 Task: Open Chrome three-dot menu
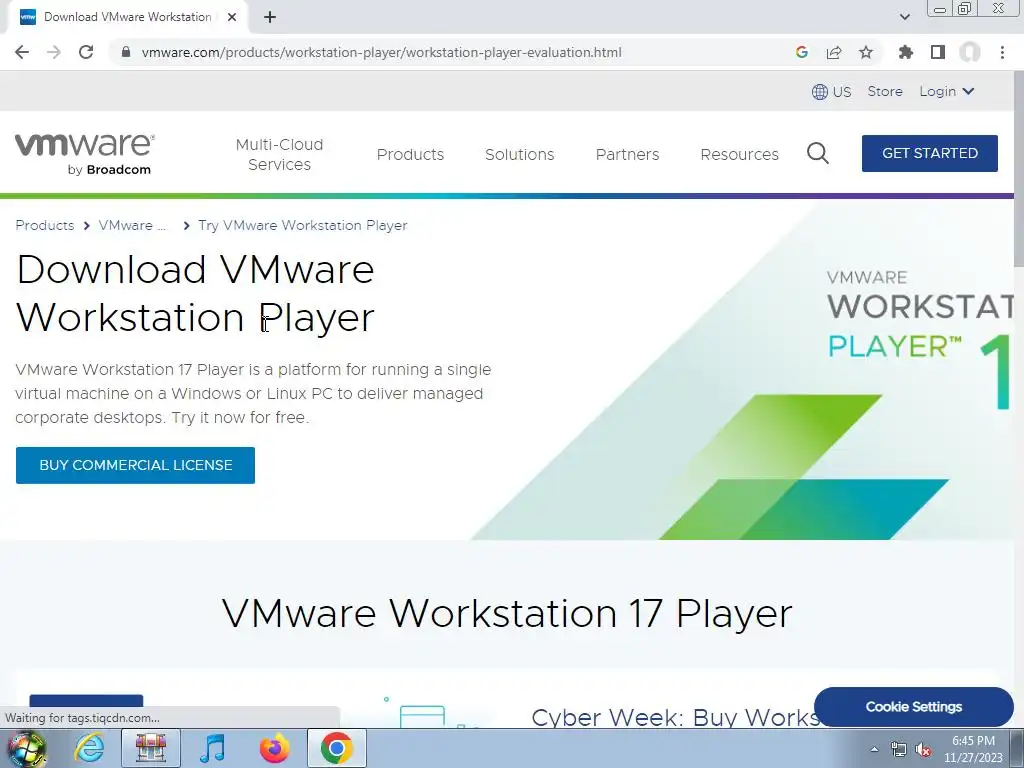click(x=1002, y=52)
